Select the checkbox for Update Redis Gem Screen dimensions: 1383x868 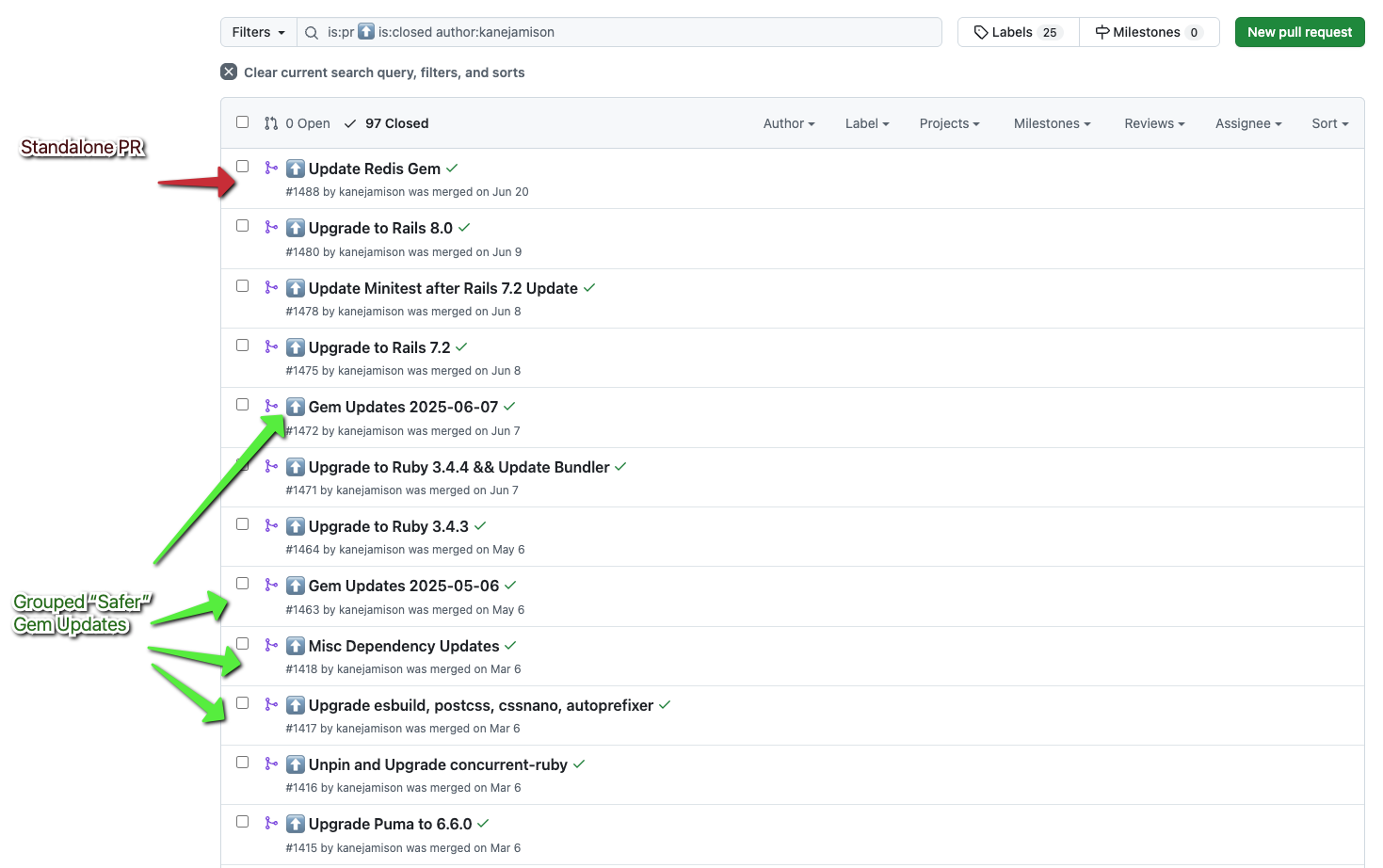tap(242, 167)
